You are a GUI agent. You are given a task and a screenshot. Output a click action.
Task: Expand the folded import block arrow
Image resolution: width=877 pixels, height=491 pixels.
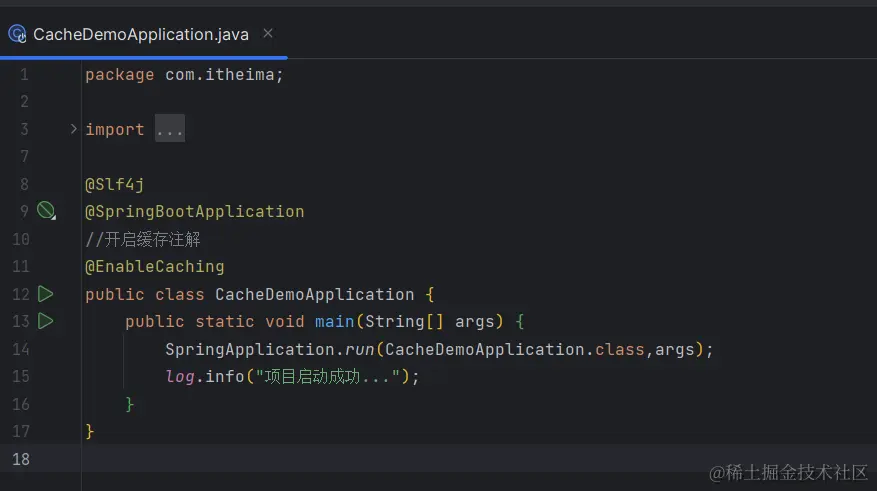coord(73,129)
